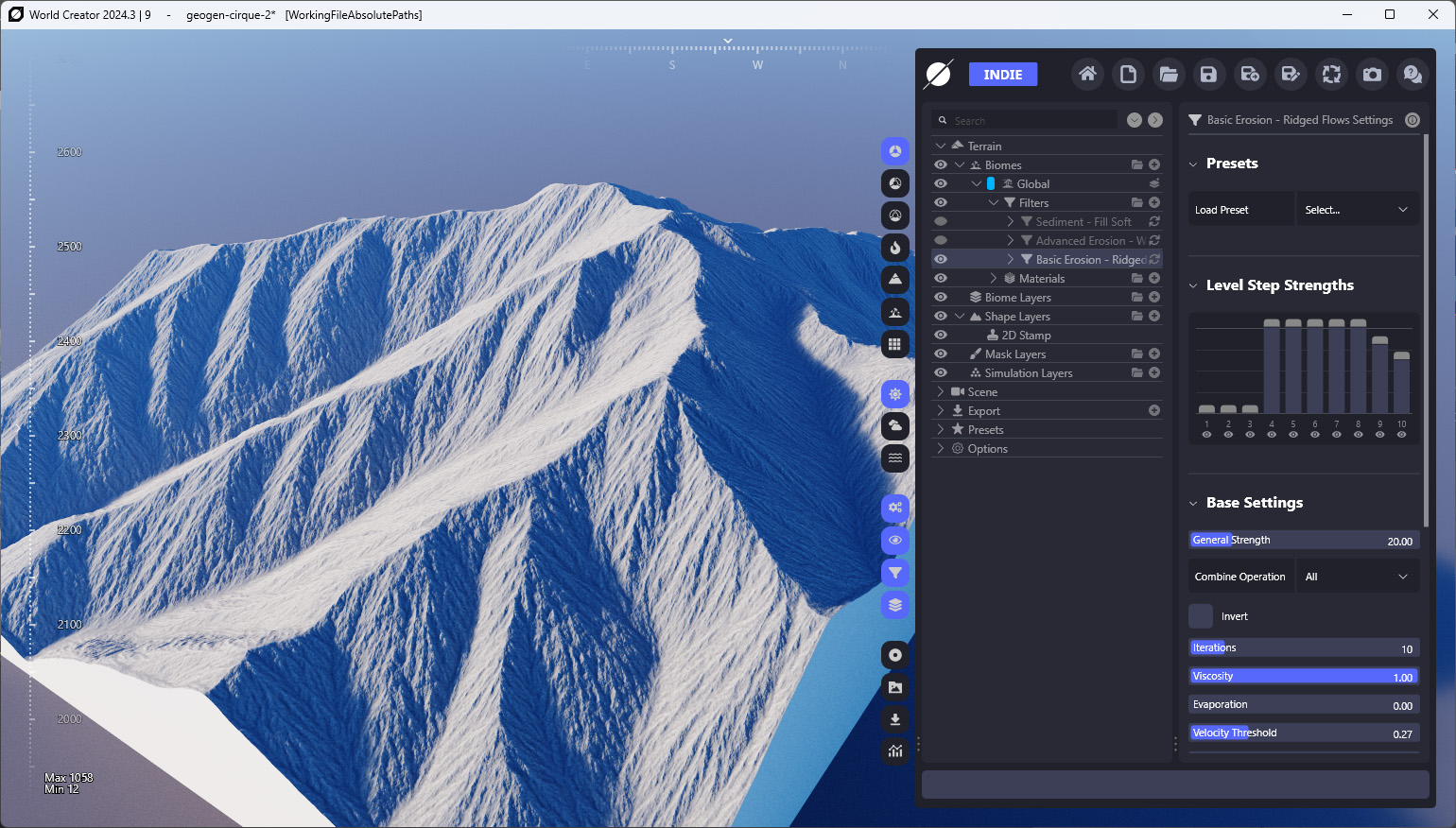
Task: Click the Velocity Threshold slider
Action: [1304, 733]
